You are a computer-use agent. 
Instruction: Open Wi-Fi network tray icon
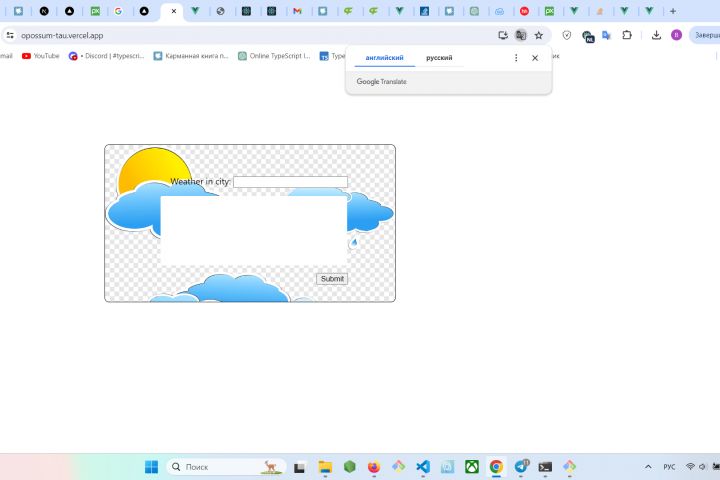coord(690,467)
